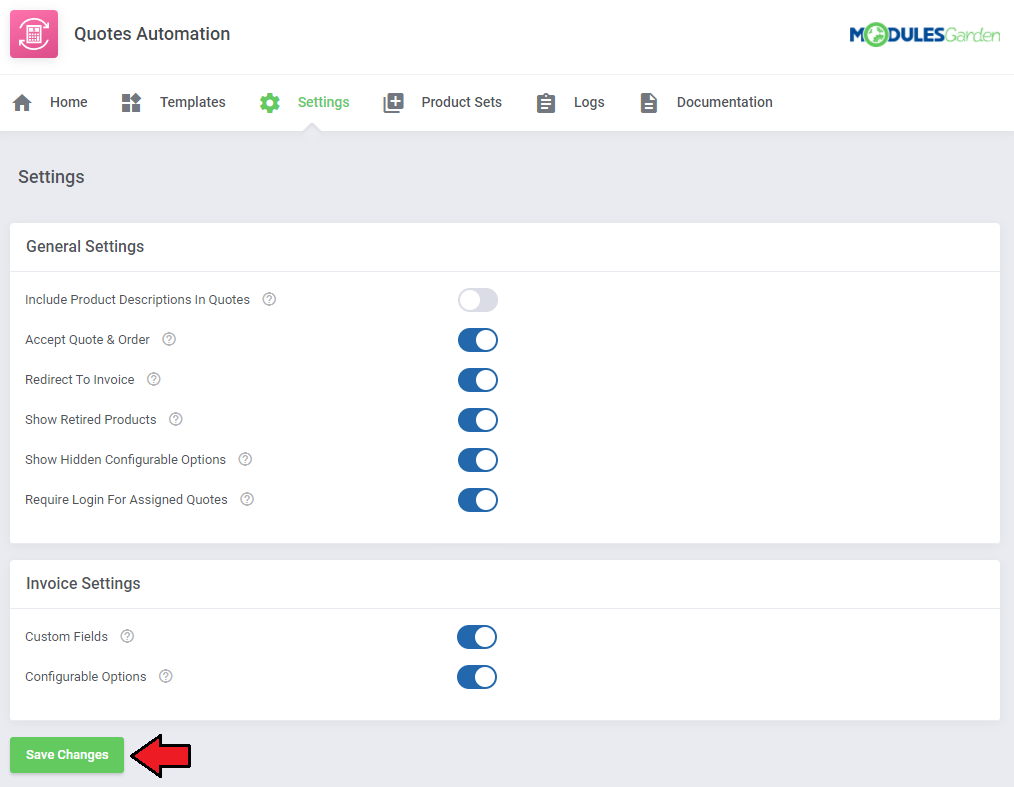Click the General Settings section header
This screenshot has height=787, width=1014.
click(85, 247)
